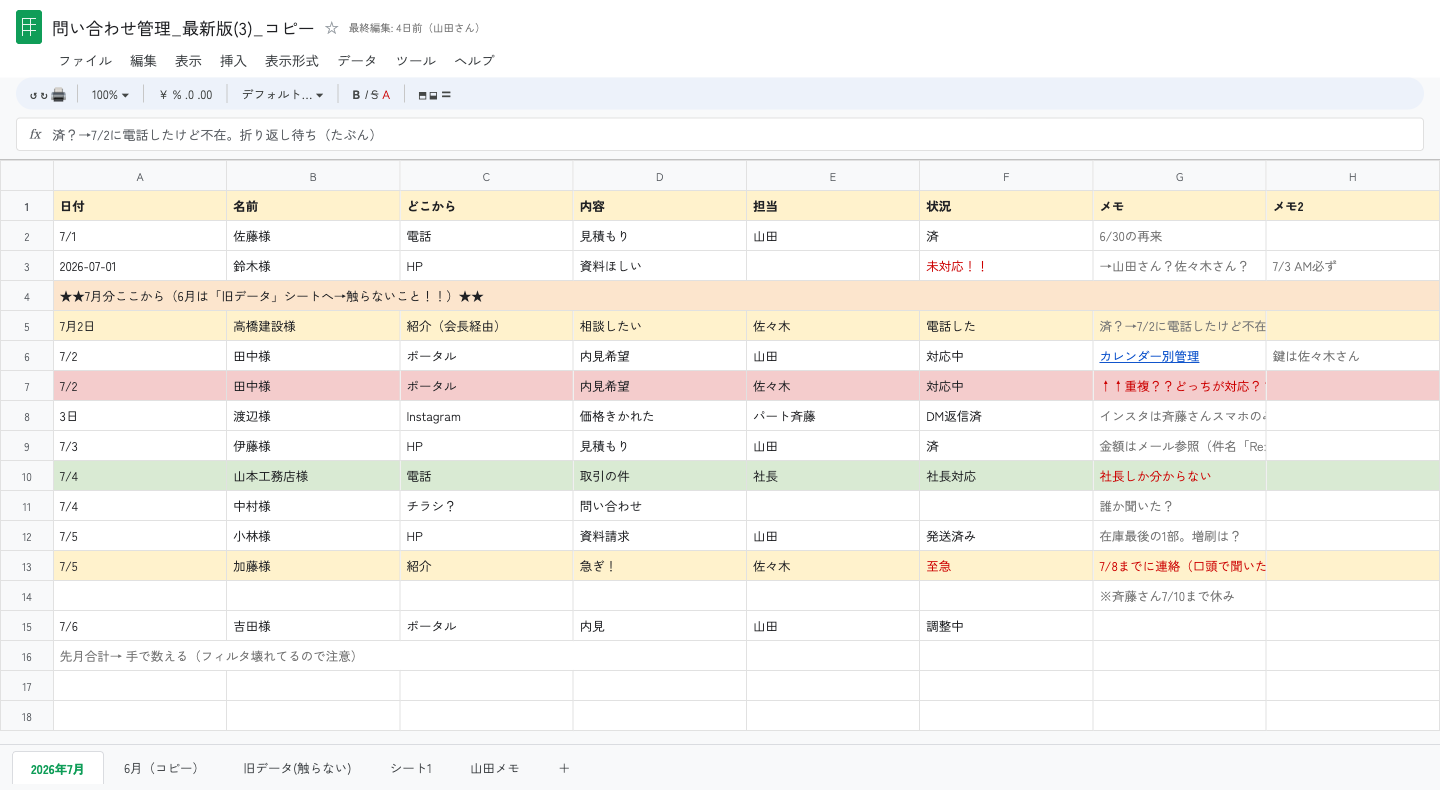Screen dimensions: 1440x790
Task: Open the データ menu
Action: (x=357, y=61)
